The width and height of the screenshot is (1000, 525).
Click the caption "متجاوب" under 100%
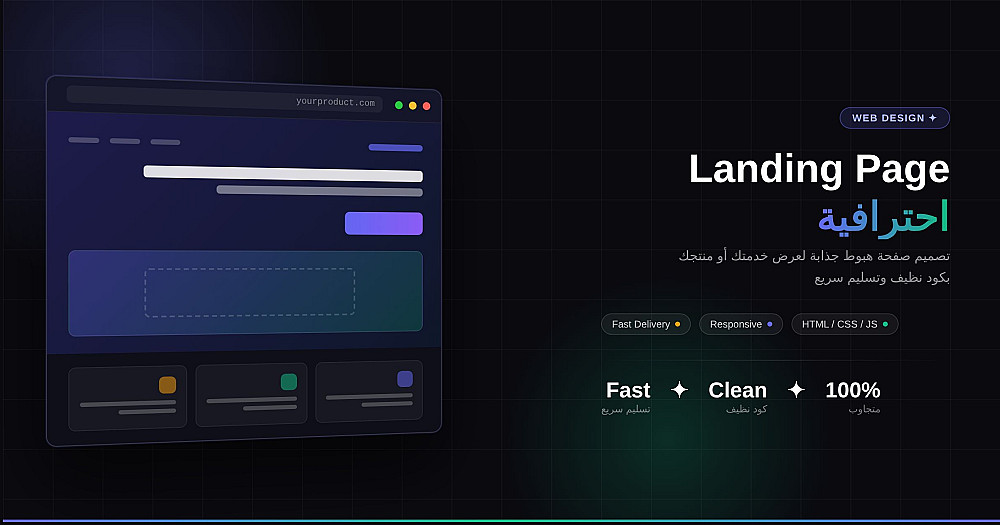(864, 410)
